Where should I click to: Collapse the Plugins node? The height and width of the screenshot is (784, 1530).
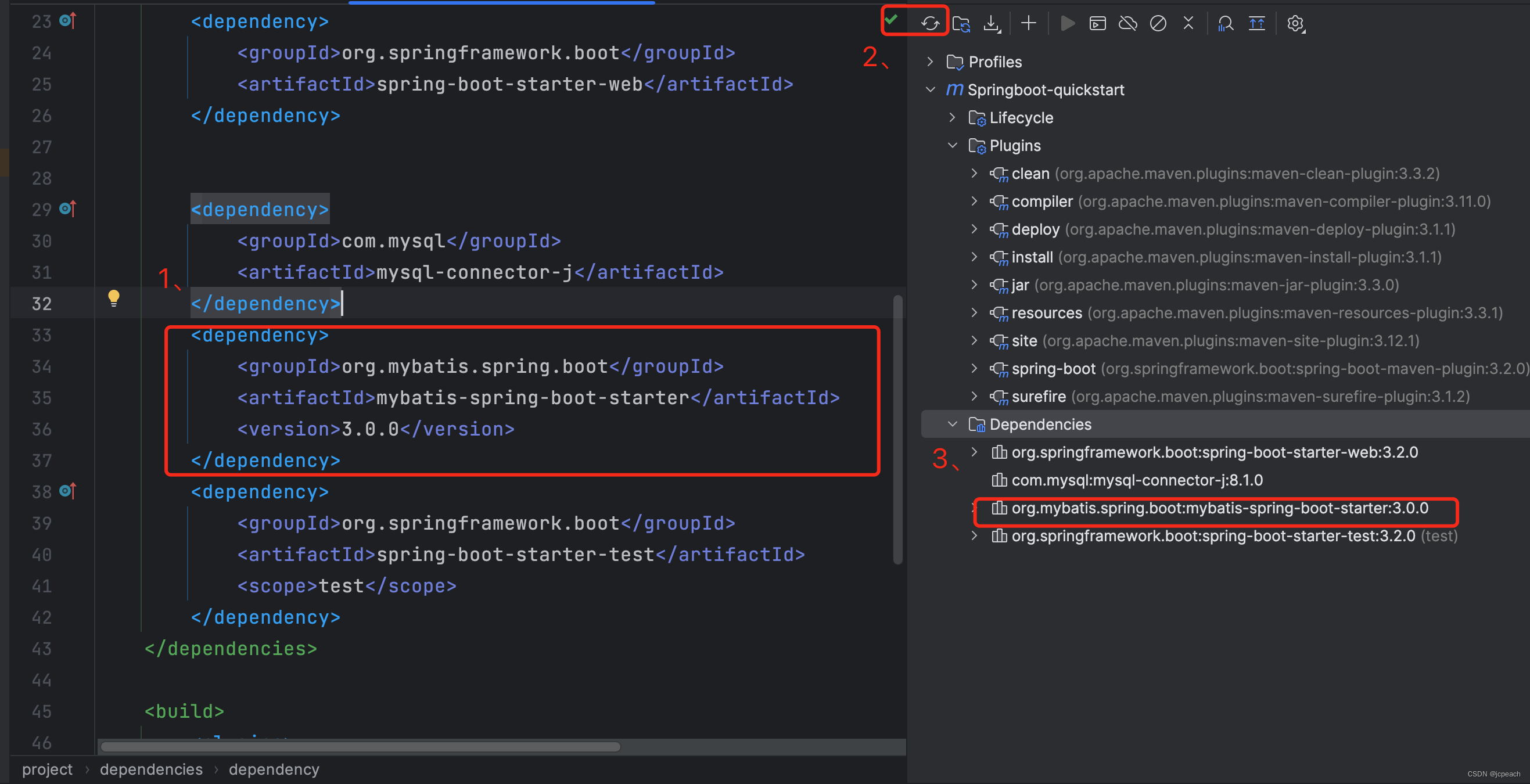pos(952,146)
